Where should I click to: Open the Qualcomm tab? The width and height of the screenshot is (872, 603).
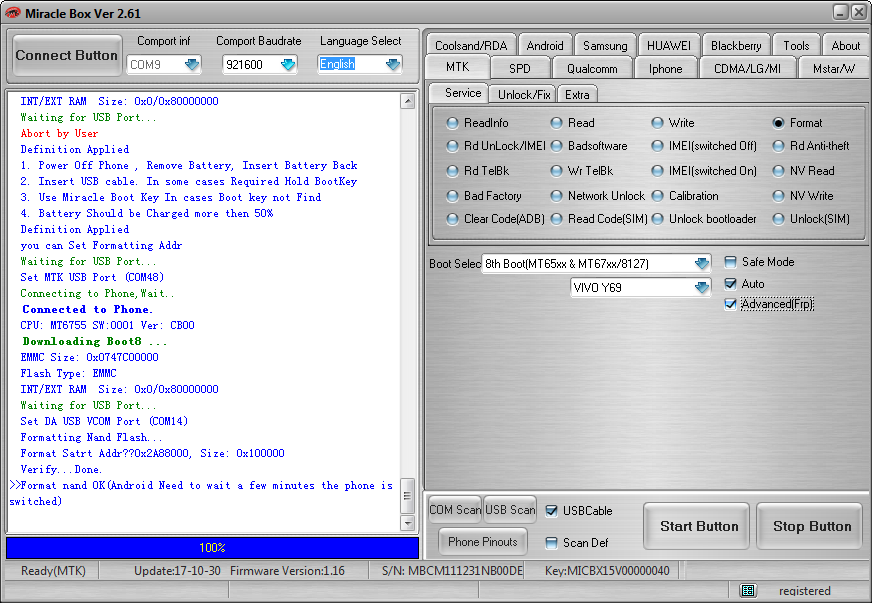pyautogui.click(x=592, y=68)
